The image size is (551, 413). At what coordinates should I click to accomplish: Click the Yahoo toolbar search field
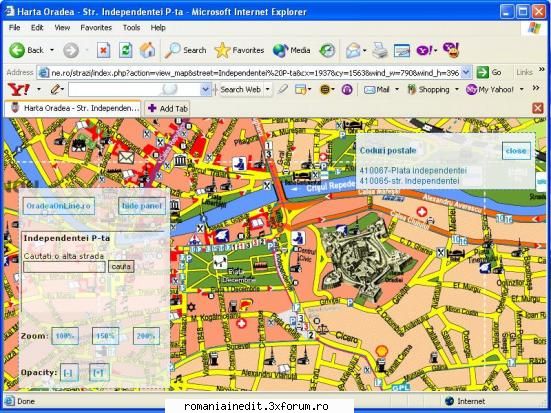click(x=135, y=90)
